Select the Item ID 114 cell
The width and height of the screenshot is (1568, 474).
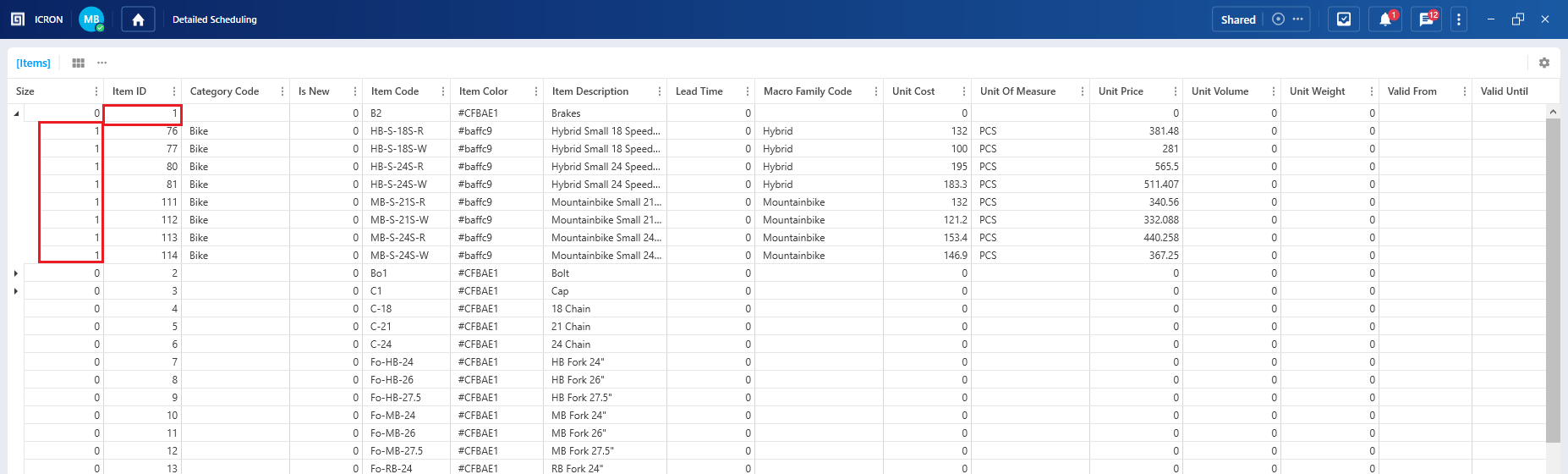click(142, 256)
